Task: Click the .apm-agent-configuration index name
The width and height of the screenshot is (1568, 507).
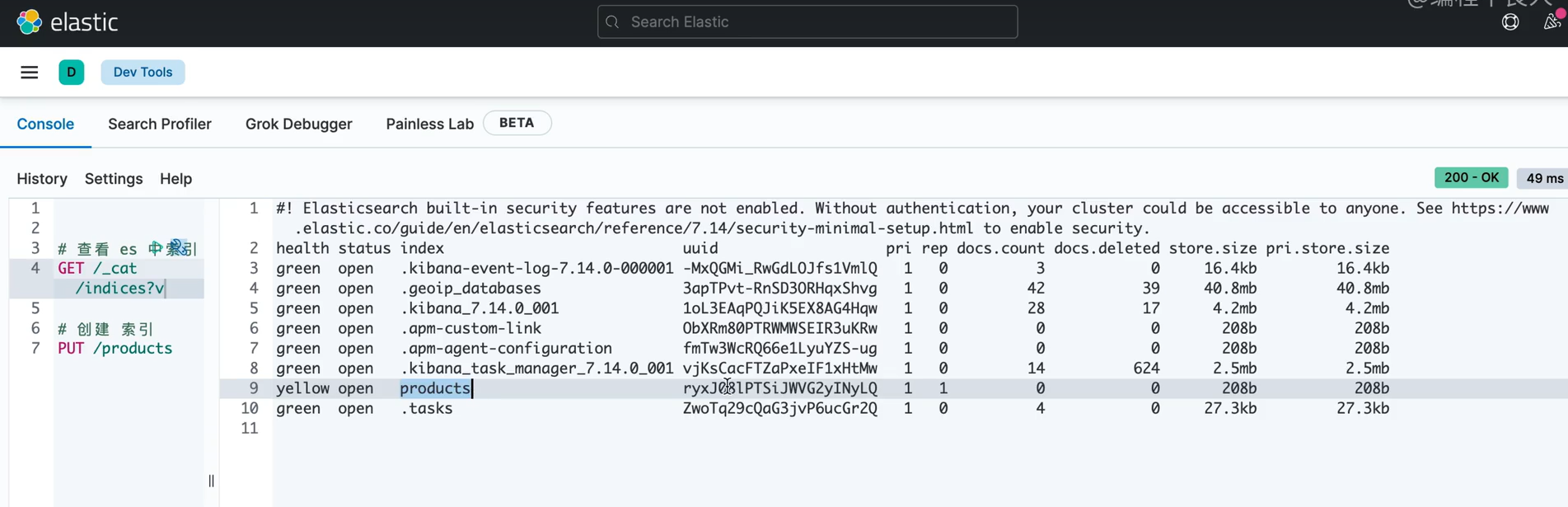Action: coord(506,349)
